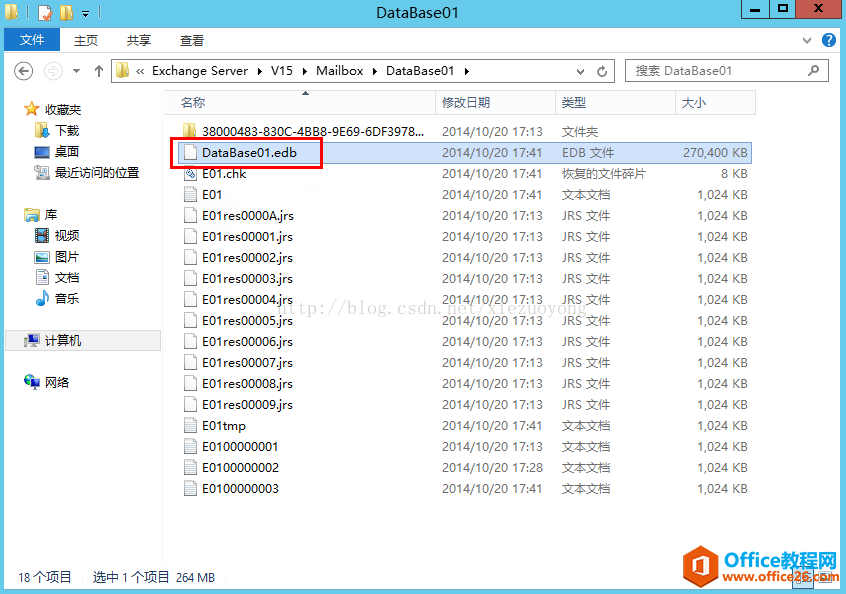846x594 pixels.
Task: Select the 38000483-830C-4BB8 folder icon
Action: pyautogui.click(x=189, y=131)
